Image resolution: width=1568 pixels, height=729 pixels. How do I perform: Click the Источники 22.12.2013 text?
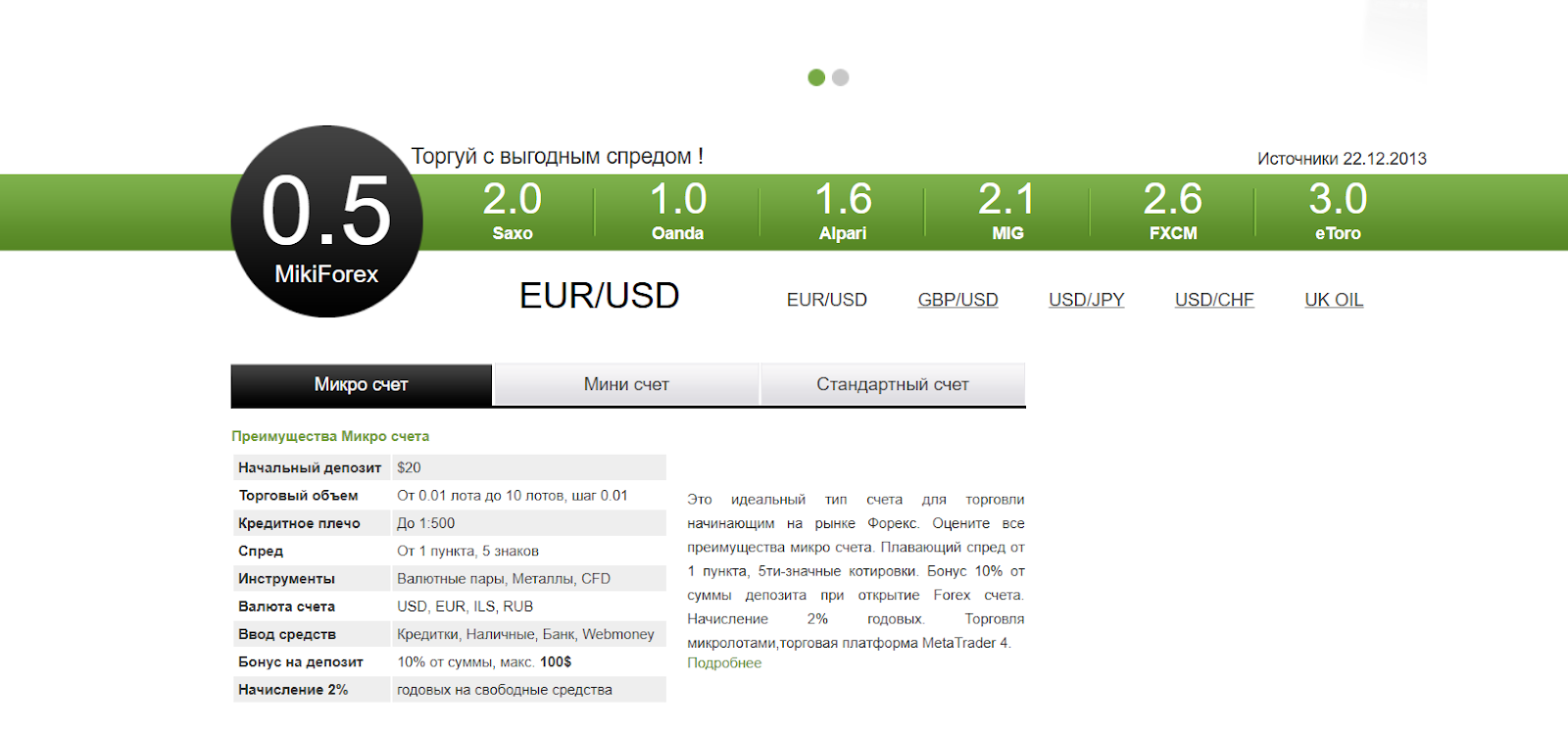point(1342,159)
